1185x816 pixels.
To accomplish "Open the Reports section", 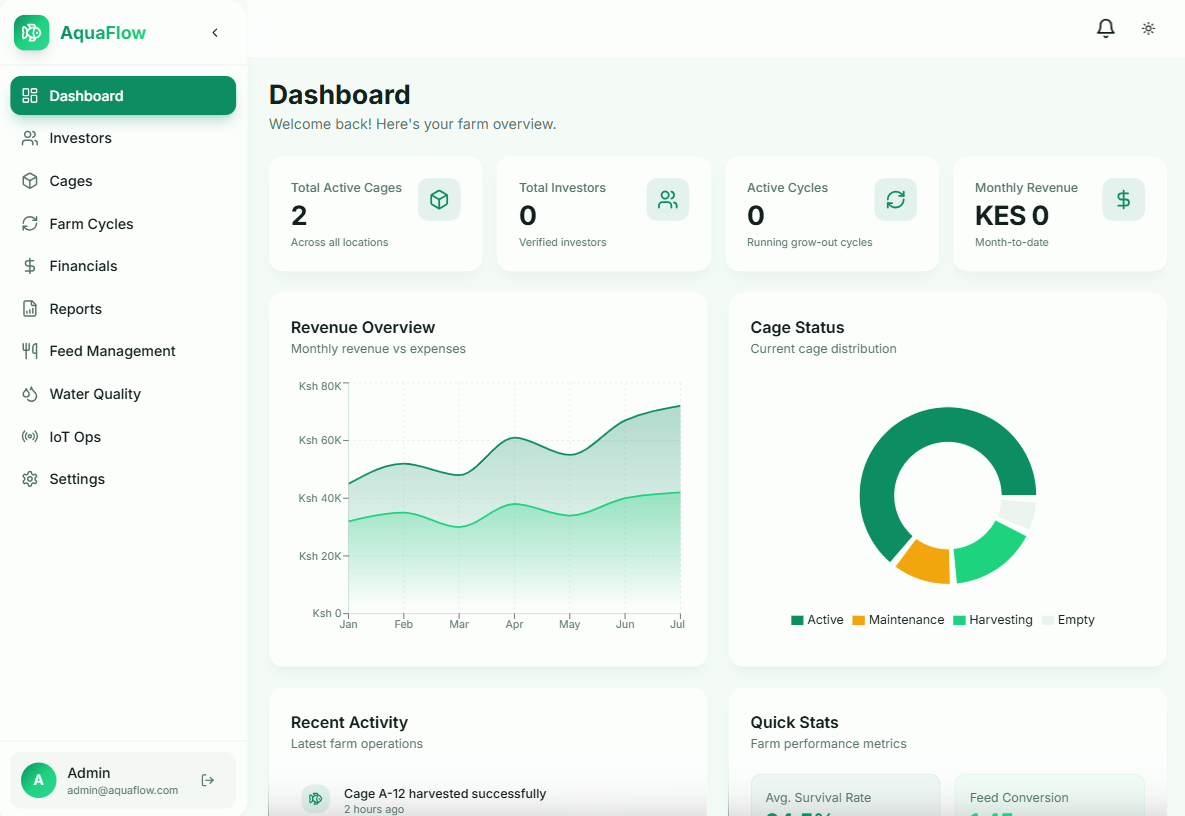I will 123,309.
